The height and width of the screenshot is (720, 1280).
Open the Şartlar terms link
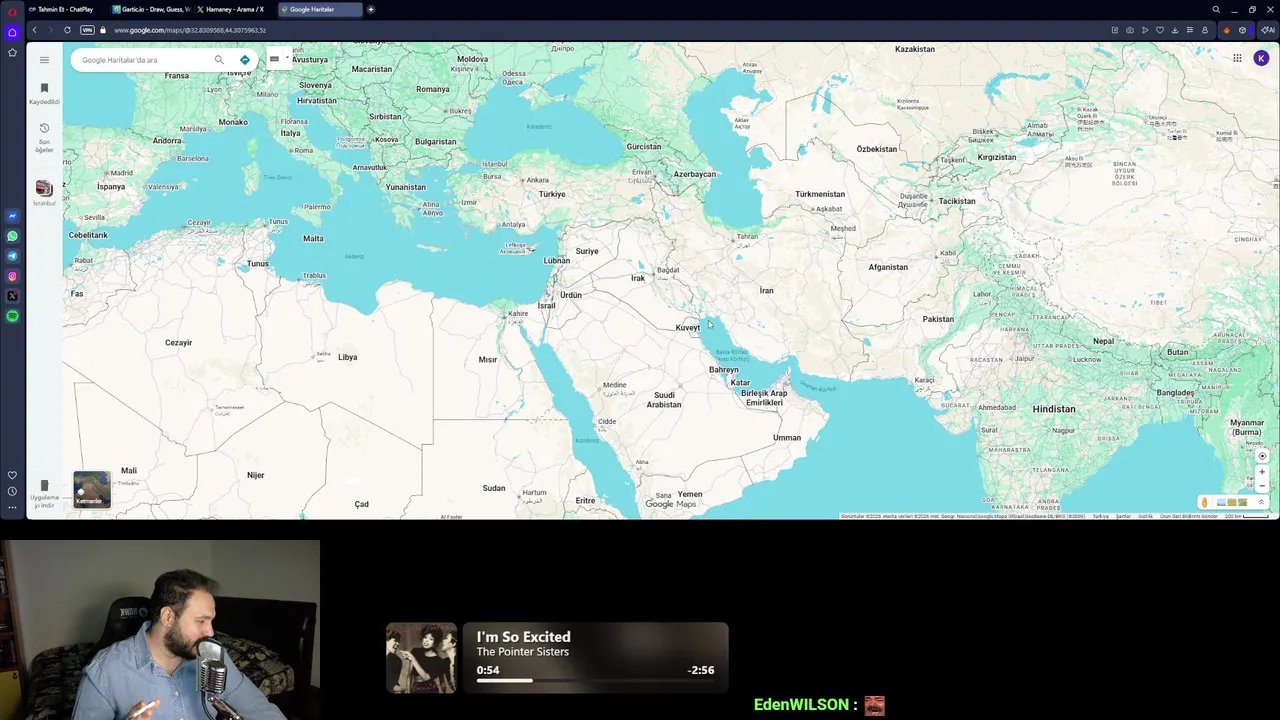coord(1124,516)
